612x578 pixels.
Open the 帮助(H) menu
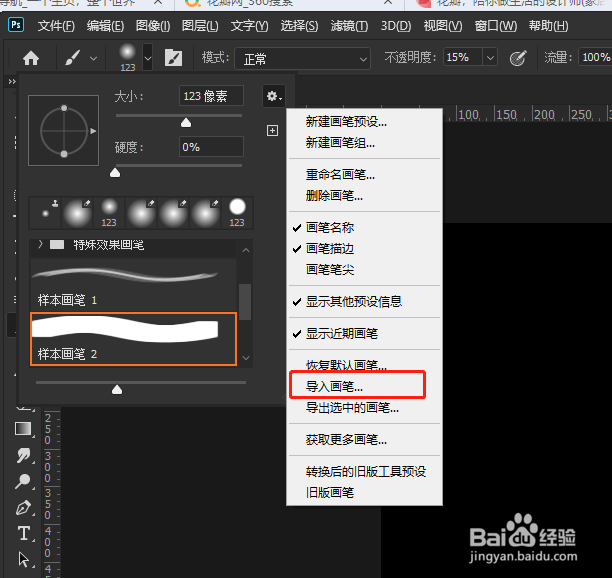tap(548, 26)
